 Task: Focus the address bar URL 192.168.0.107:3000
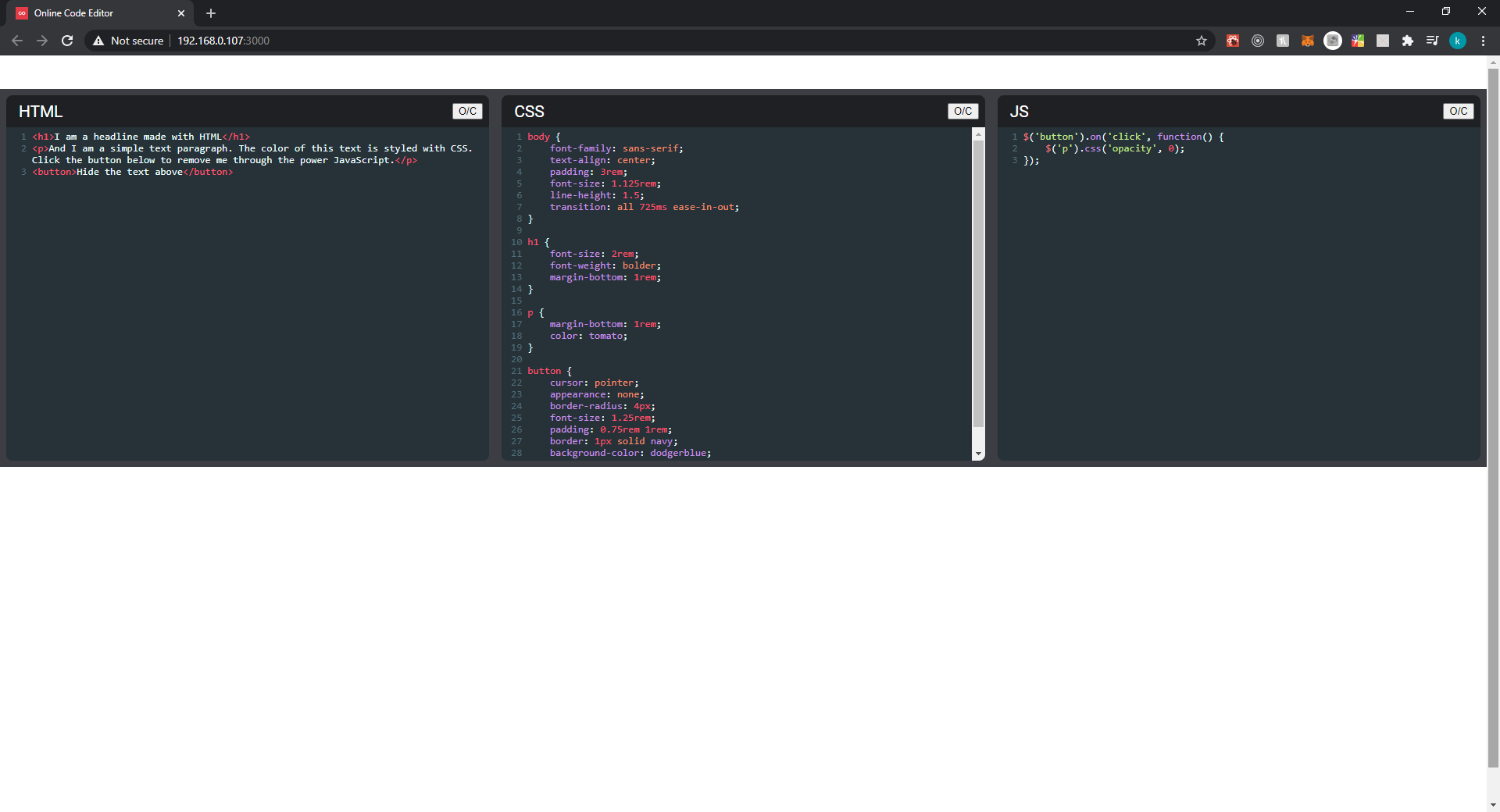pyautogui.click(x=223, y=41)
